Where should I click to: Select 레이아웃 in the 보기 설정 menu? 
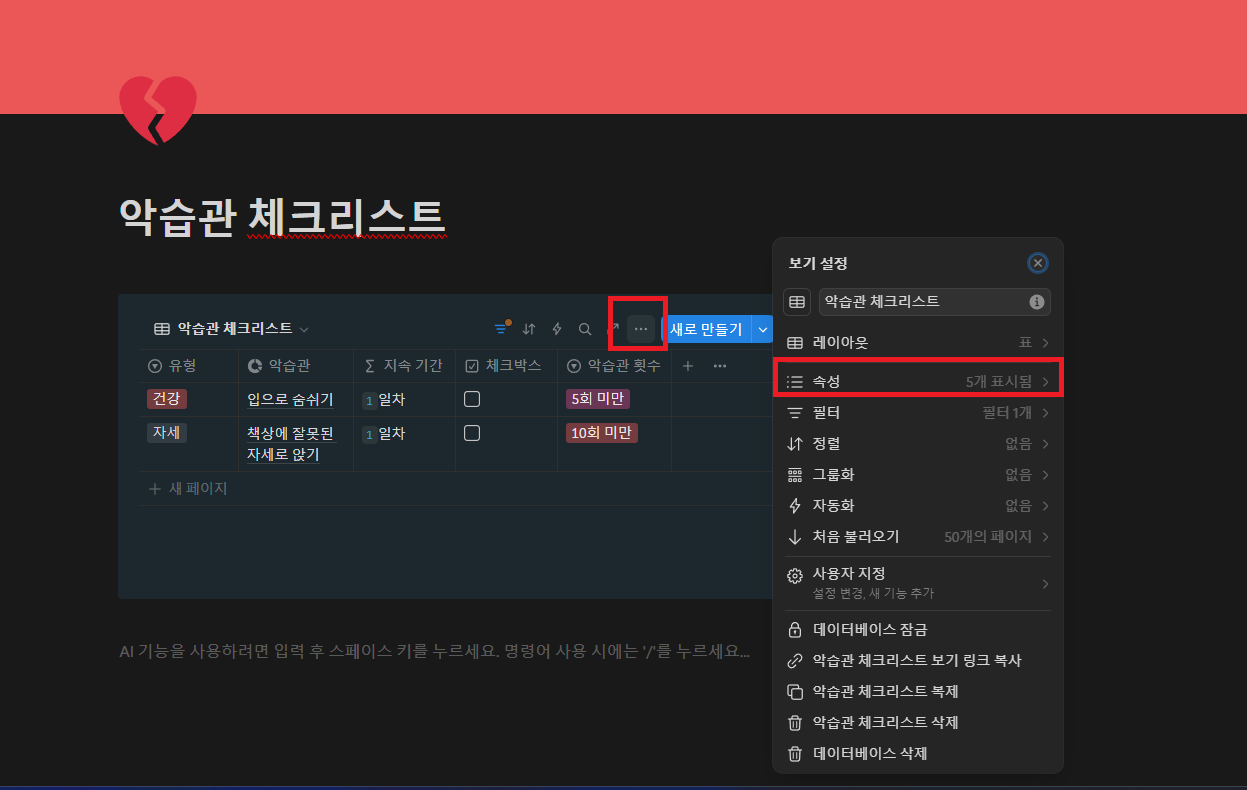coord(918,343)
